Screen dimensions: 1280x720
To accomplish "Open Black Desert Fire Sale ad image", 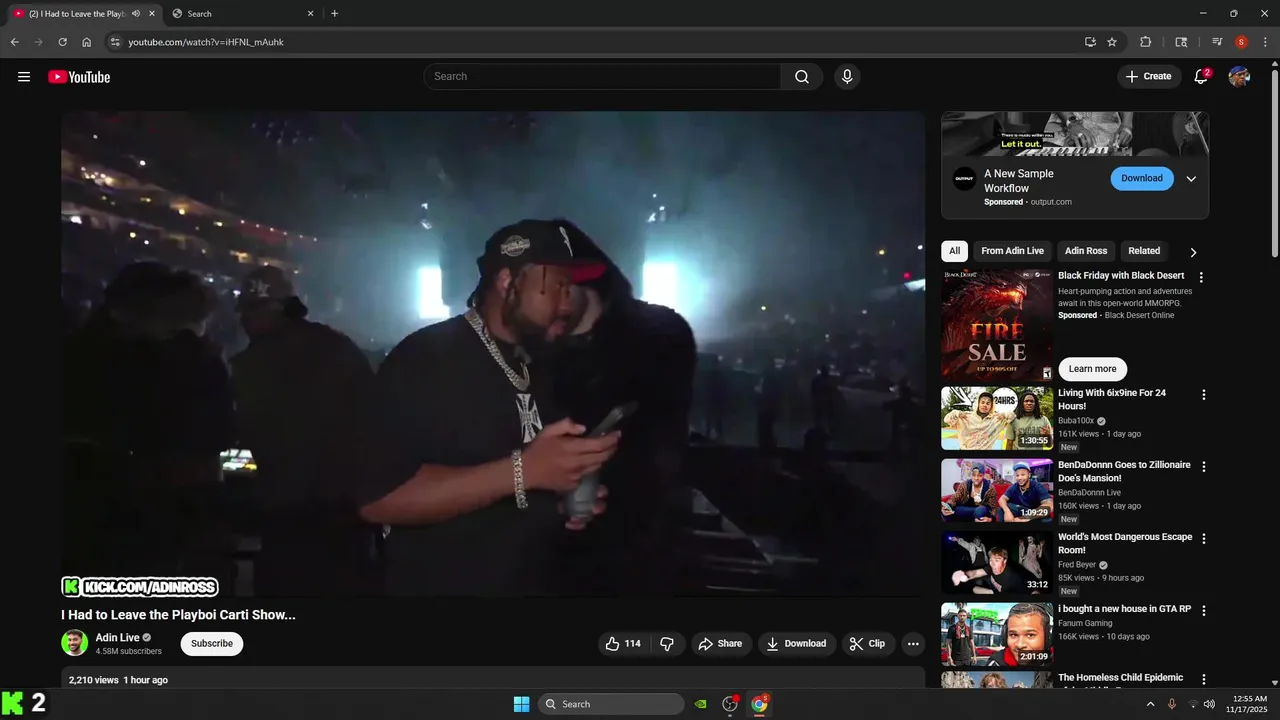I will tap(997, 325).
